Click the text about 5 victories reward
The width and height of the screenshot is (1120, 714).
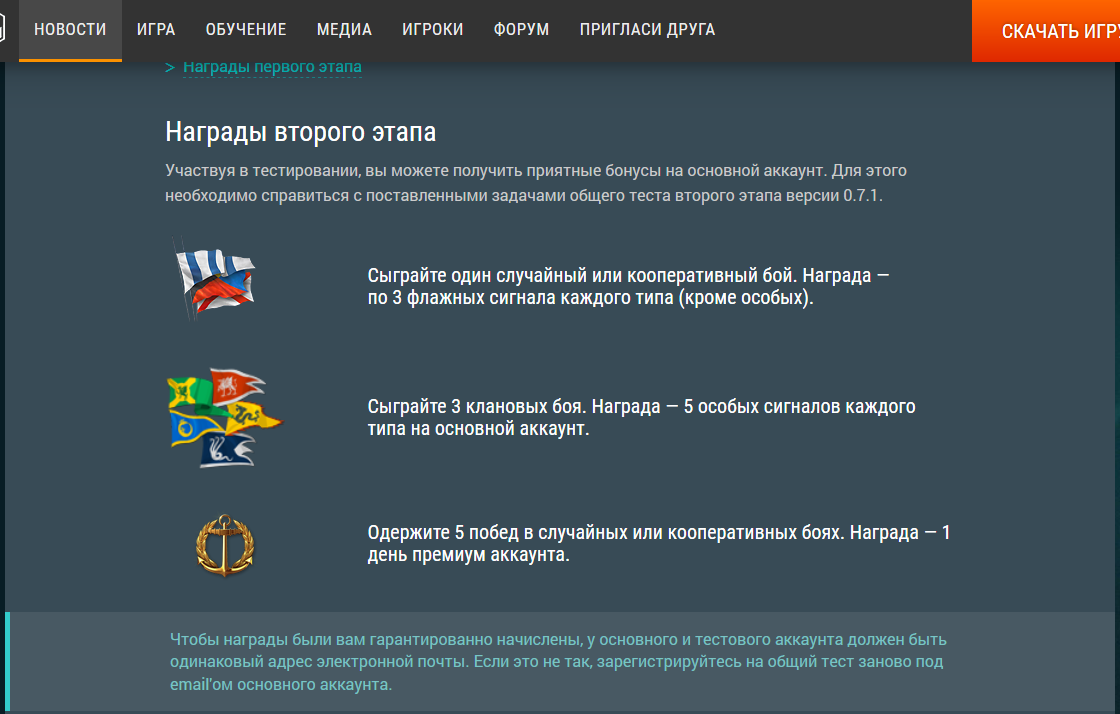pos(659,543)
